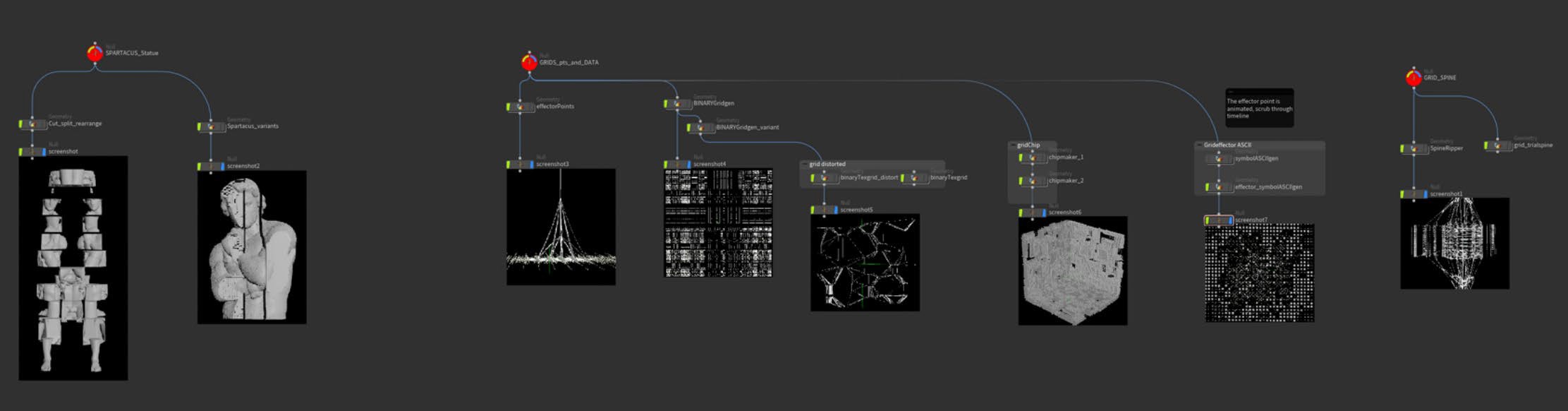This screenshot has width=1568, height=411.
Task: Collapse the Grideffector ASCII network box
Action: pyautogui.click(x=1199, y=145)
